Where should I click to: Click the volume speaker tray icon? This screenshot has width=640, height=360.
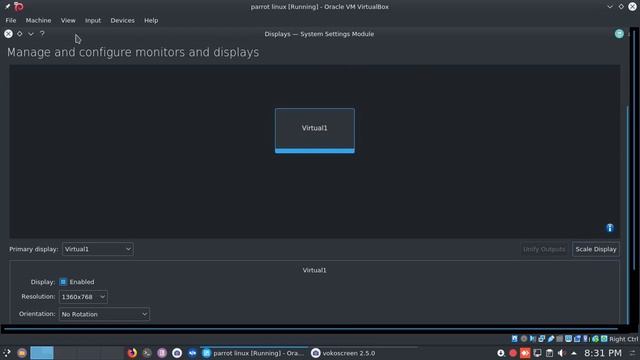pos(562,353)
